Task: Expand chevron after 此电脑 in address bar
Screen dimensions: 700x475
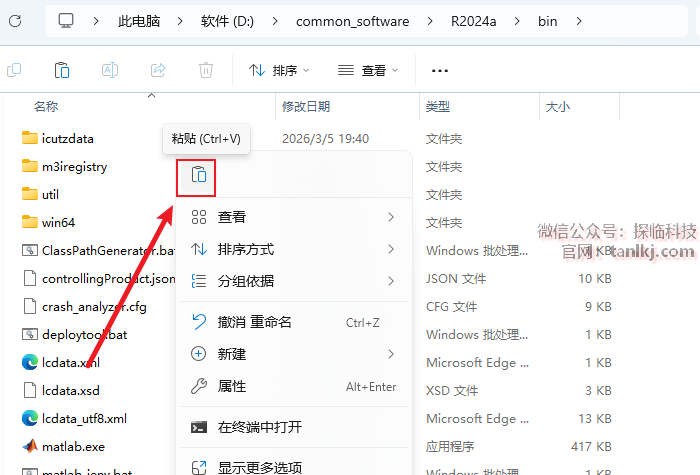Action: coord(180,21)
